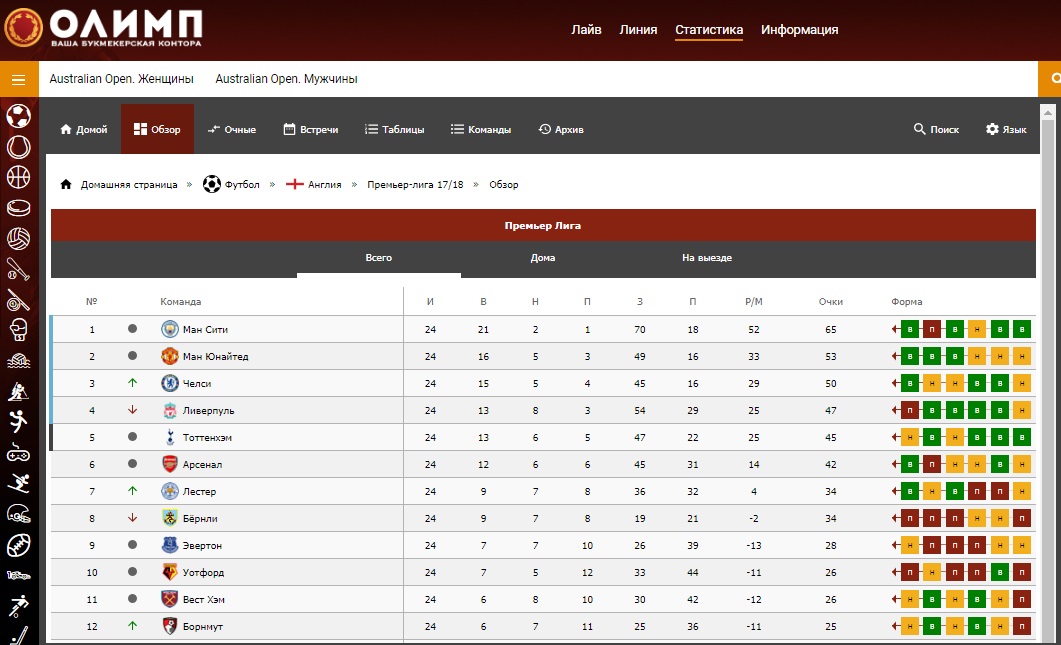This screenshot has width=1061, height=645.
Task: Select the esports gamepad icon
Action: coord(18,453)
